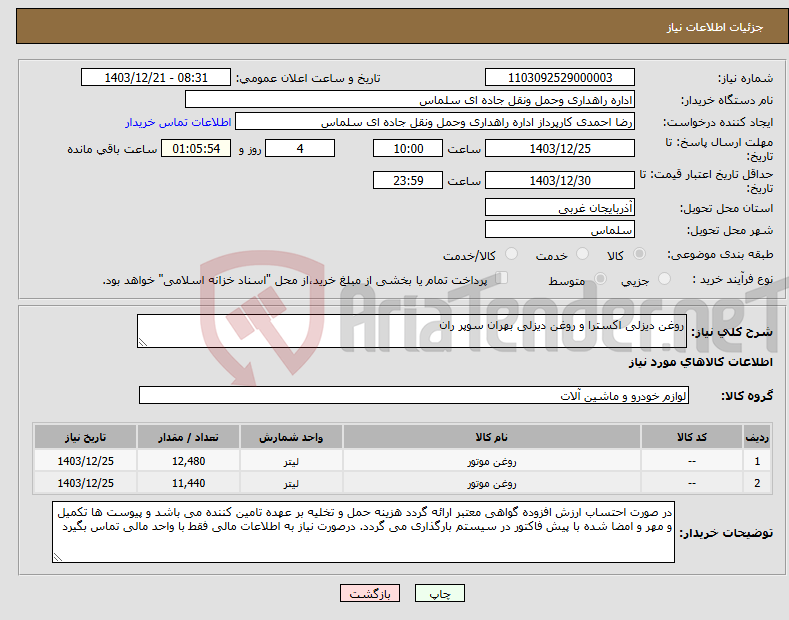This screenshot has width=789, height=620.
Task: Select the جزیی purchase type radio
Action: point(664,279)
